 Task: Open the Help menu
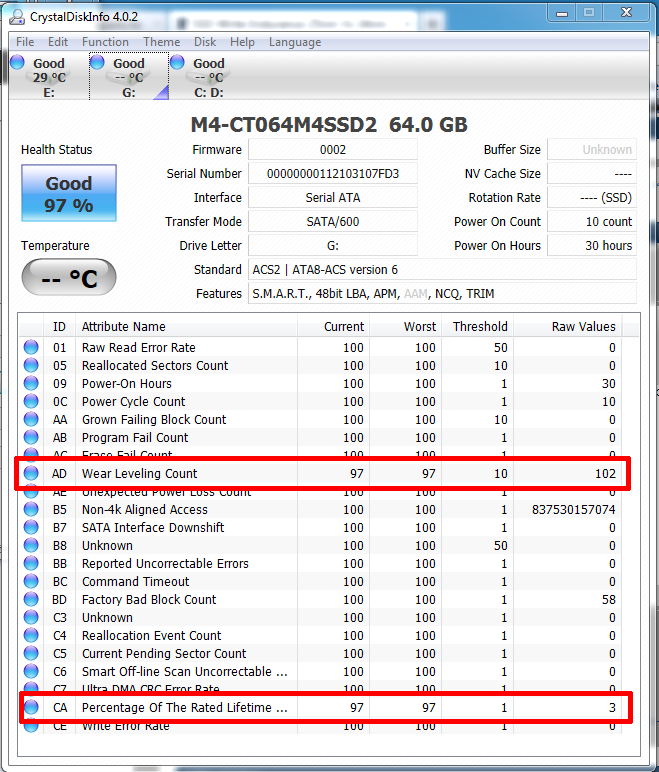coord(242,42)
